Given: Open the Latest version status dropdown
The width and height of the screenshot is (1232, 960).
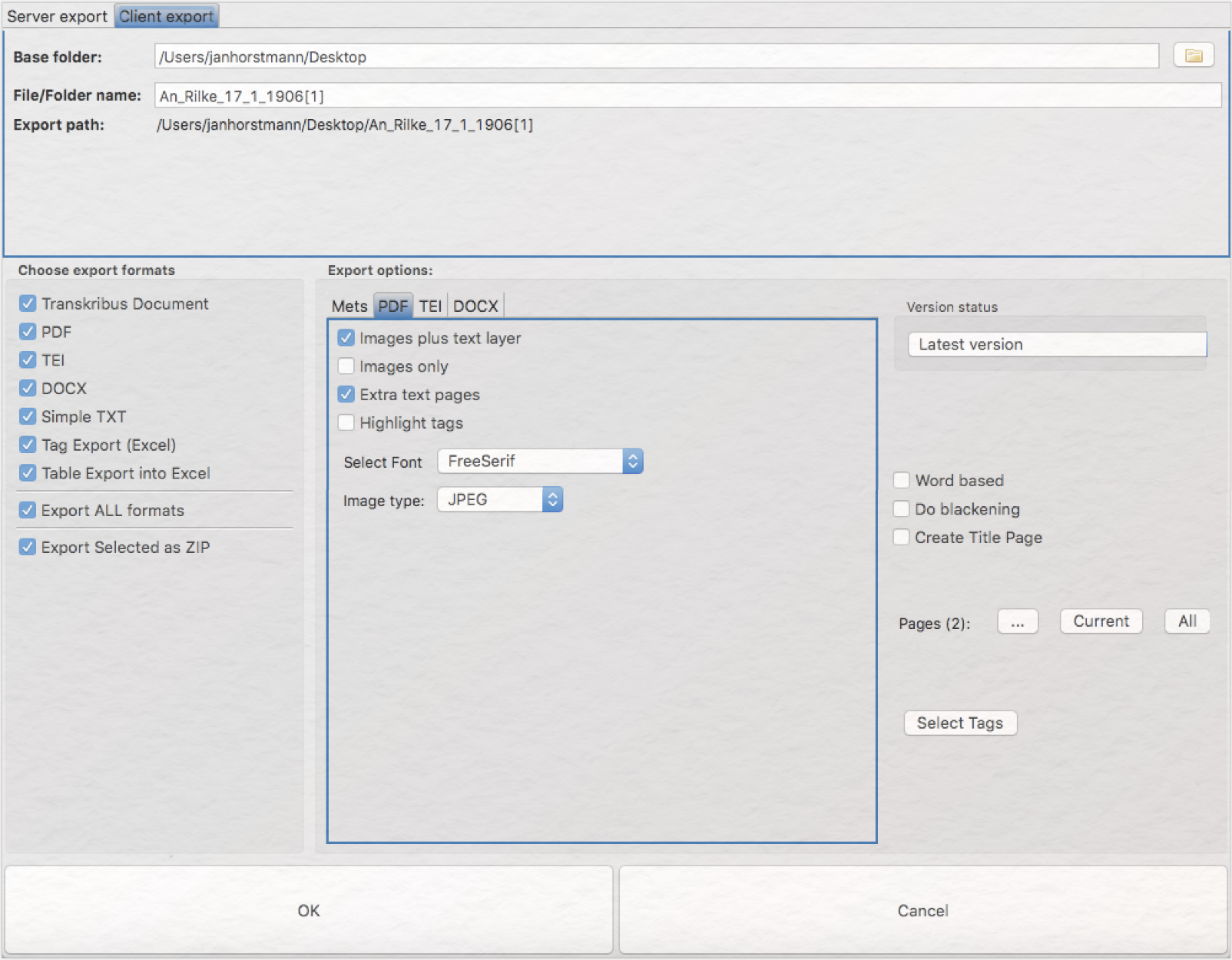Looking at the screenshot, I should click(x=1057, y=344).
